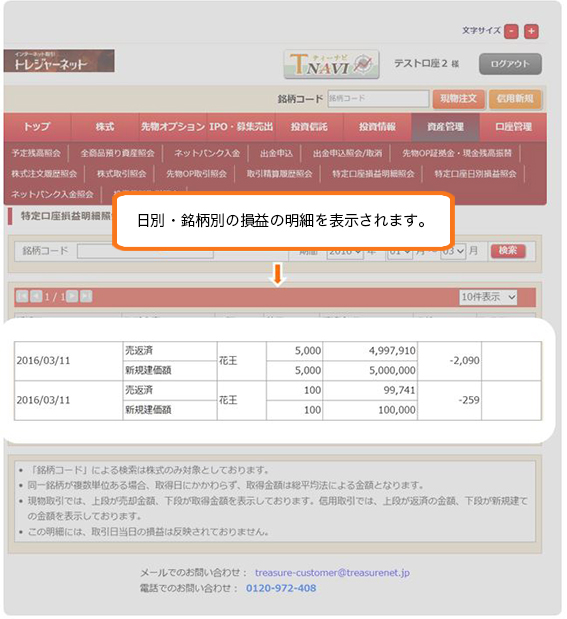Viewport: 567px width, 619px height.
Task: Open the treasure-customer email link
Action: pyautogui.click(x=332, y=572)
